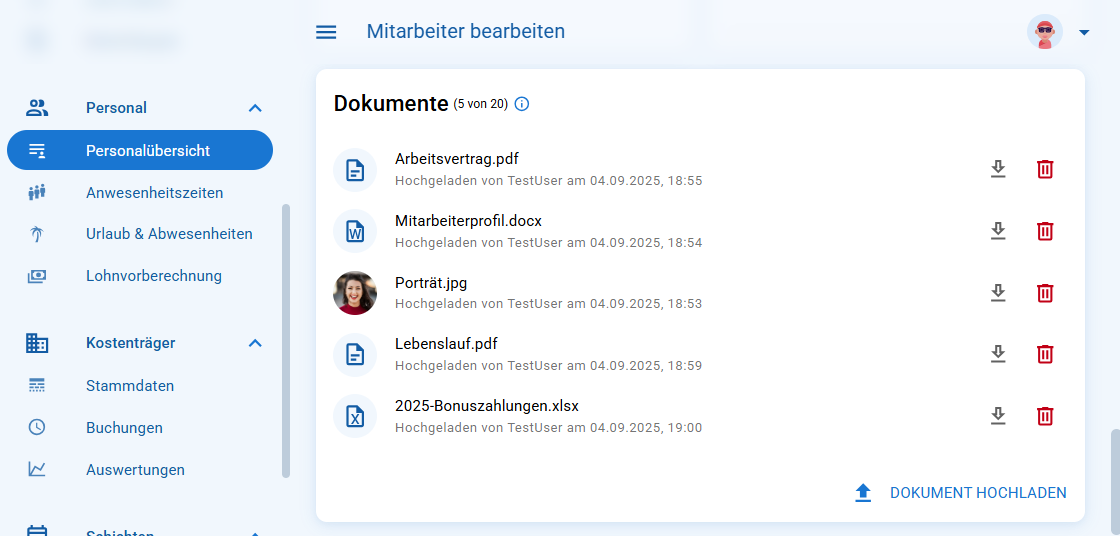Select Lohnvorberechnung in sidebar
This screenshot has width=1120, height=536.
click(x=153, y=276)
